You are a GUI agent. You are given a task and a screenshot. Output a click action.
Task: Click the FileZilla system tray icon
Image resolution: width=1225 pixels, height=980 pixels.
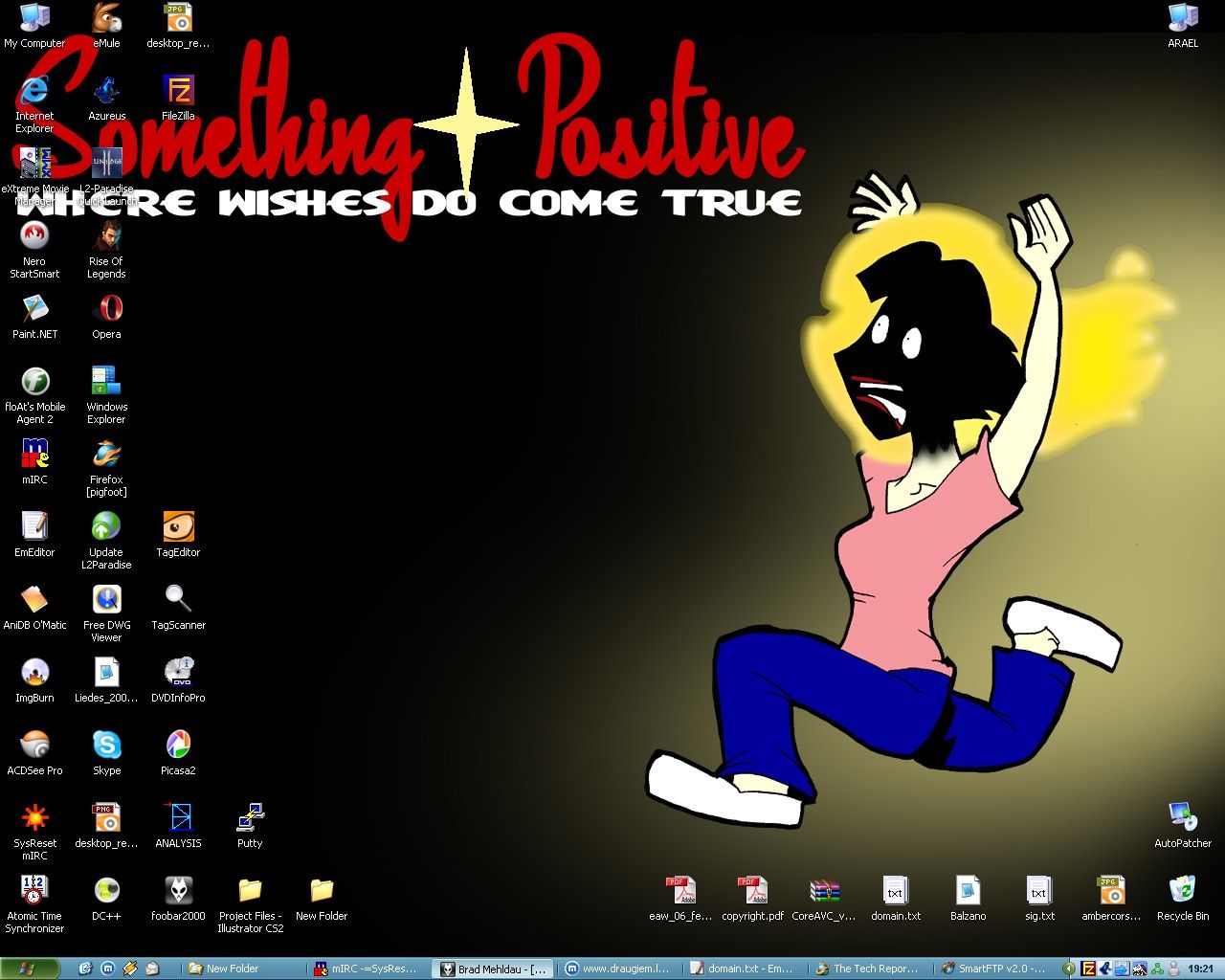[x=1088, y=969]
